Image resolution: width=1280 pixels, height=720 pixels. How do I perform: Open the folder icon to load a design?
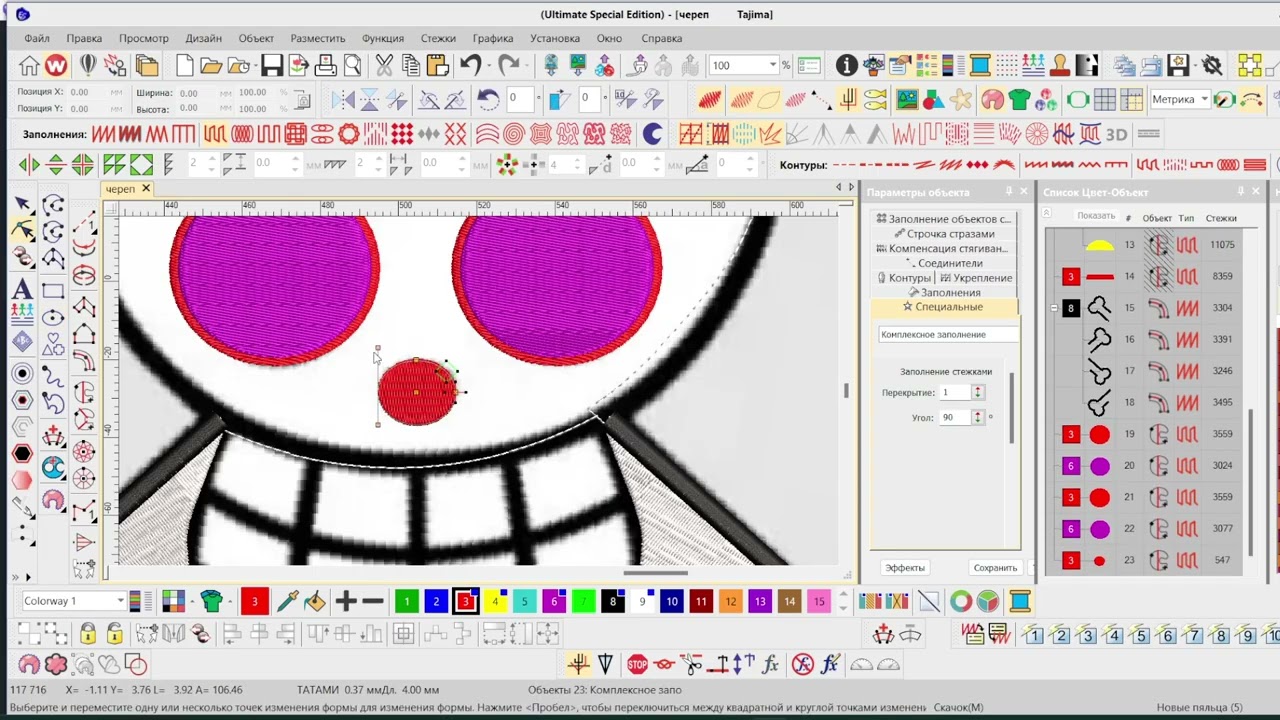point(211,66)
